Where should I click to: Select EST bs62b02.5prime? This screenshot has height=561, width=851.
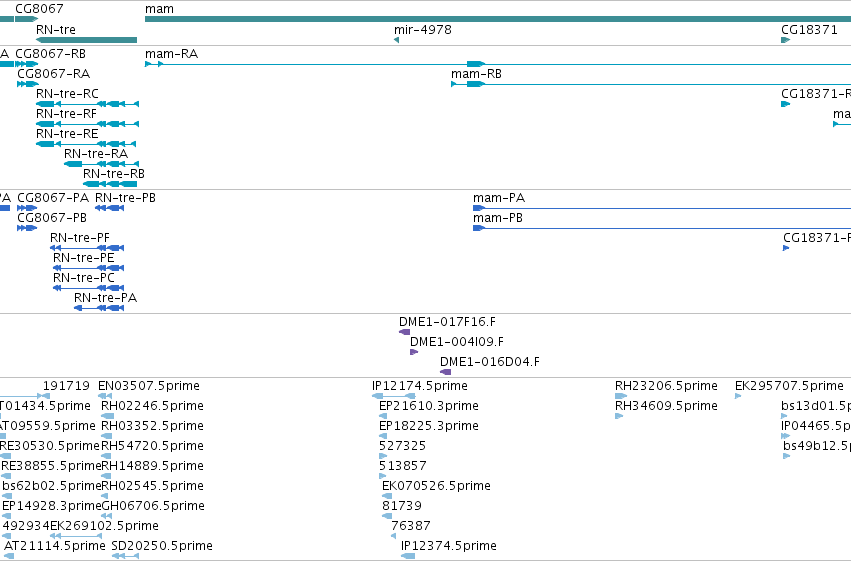pos(52,487)
